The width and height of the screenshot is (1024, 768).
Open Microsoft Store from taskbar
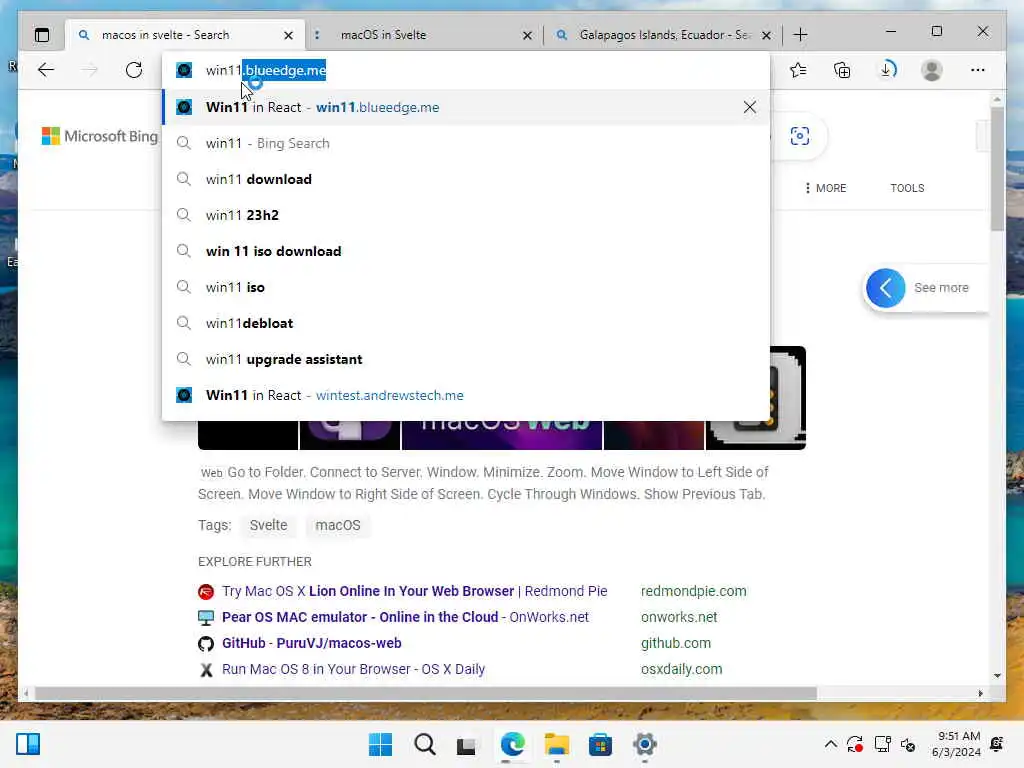click(x=600, y=744)
